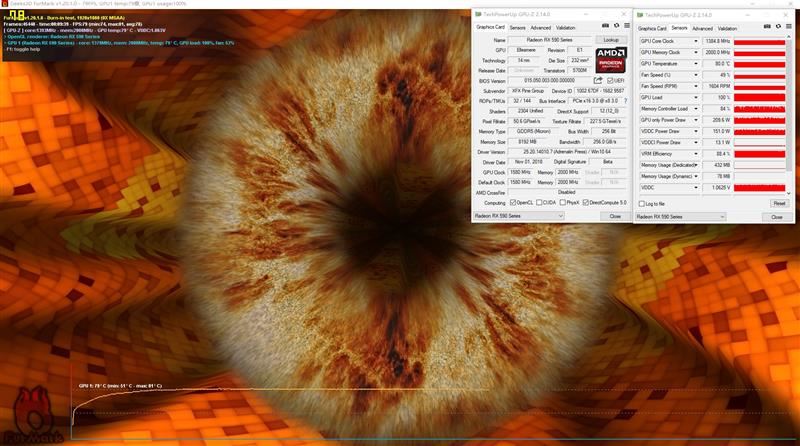Expand the GPU Core Clock sensor dropdown

click(x=695, y=41)
